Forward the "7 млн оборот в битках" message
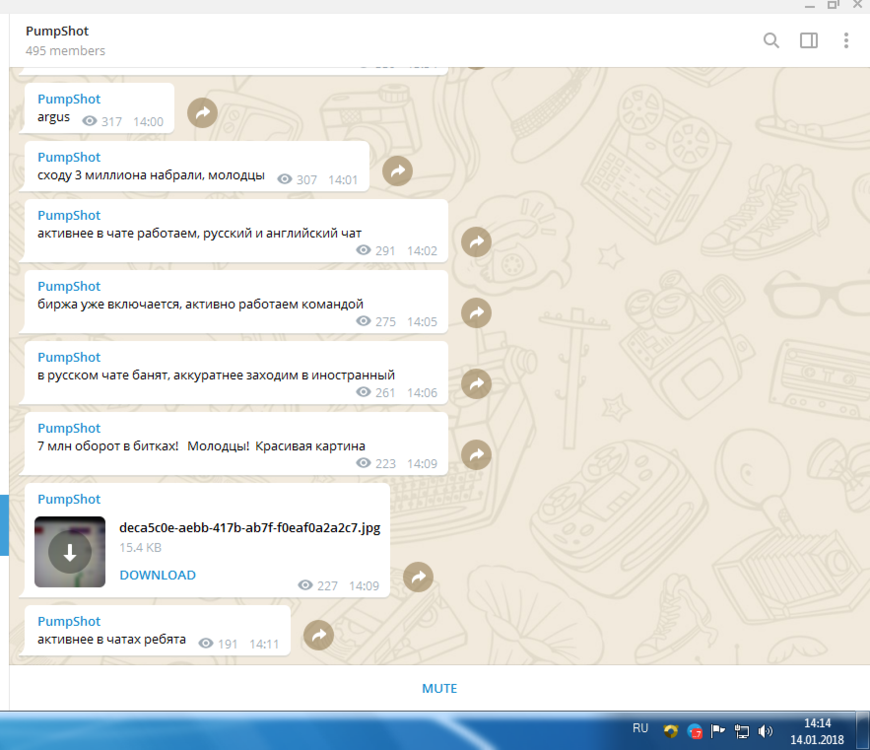This screenshot has height=750, width=870. (476, 455)
